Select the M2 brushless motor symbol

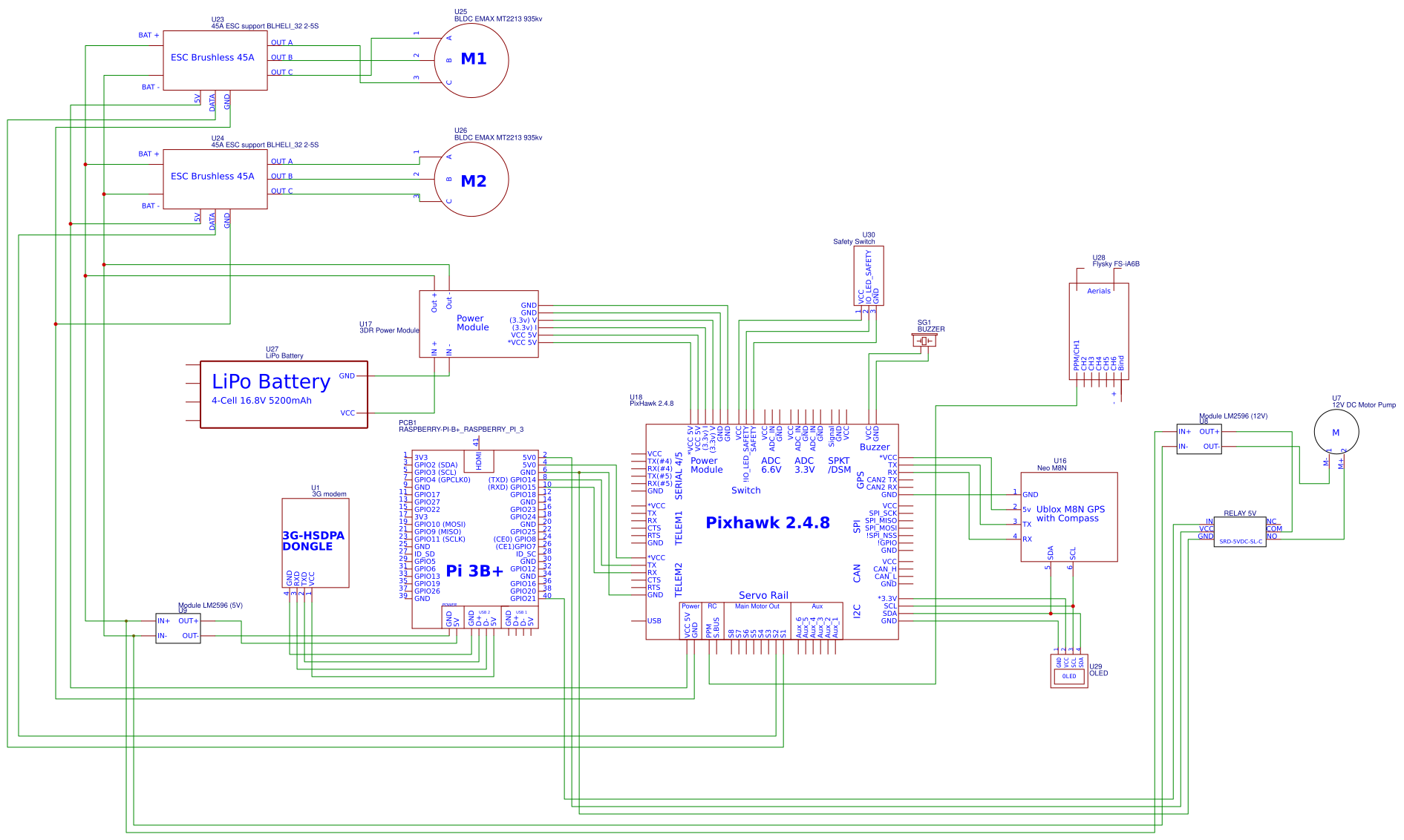[471, 180]
